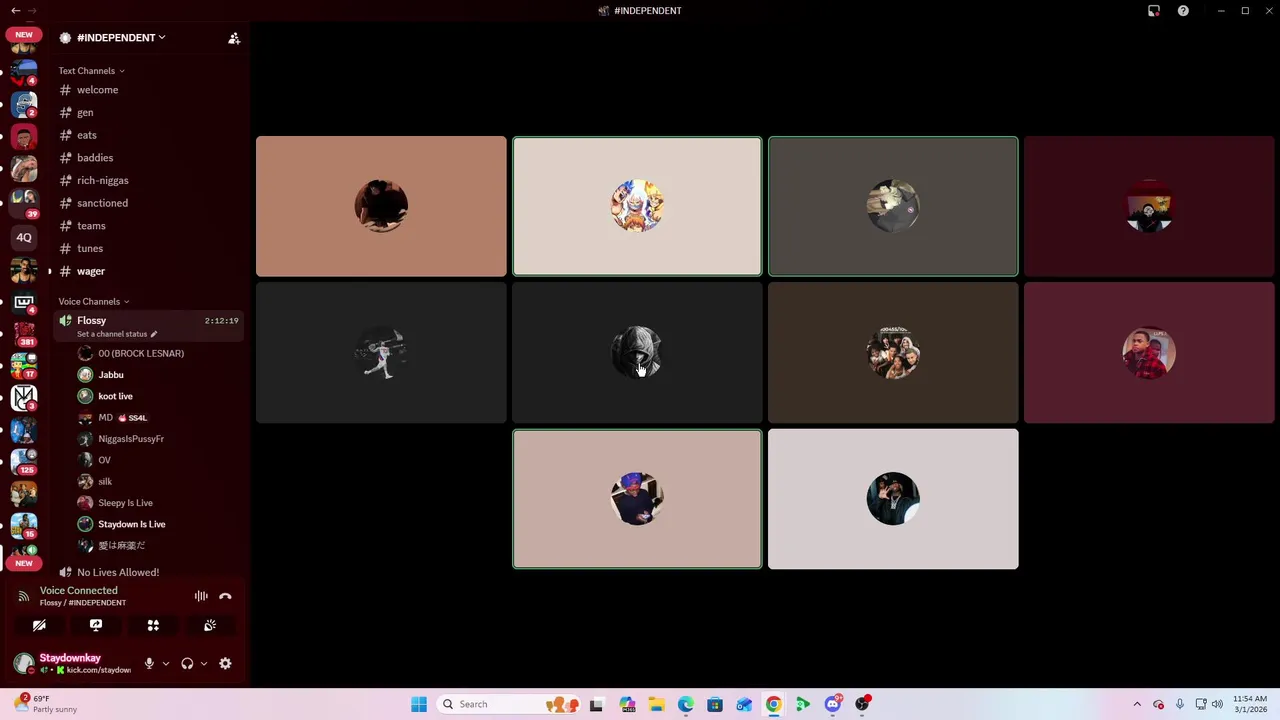Deafen using the headphones icon
The height and width of the screenshot is (720, 1280).
point(187,663)
